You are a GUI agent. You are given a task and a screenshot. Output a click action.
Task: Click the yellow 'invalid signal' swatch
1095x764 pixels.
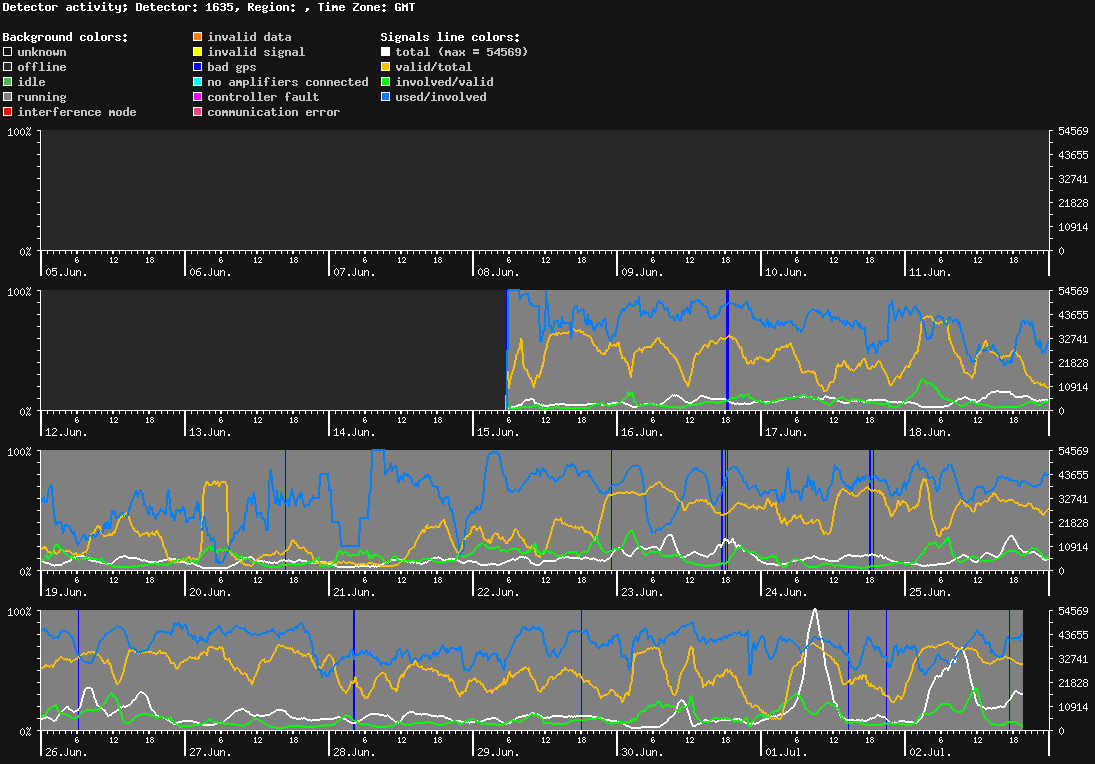coord(198,52)
